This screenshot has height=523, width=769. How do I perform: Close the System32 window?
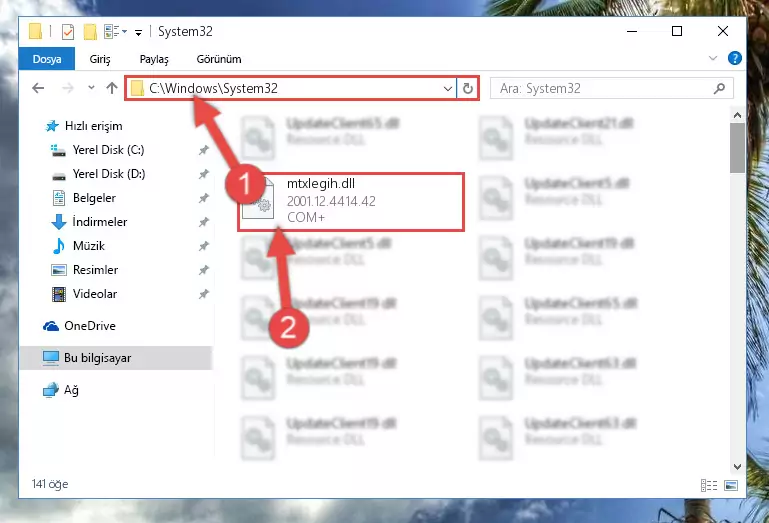click(x=722, y=31)
